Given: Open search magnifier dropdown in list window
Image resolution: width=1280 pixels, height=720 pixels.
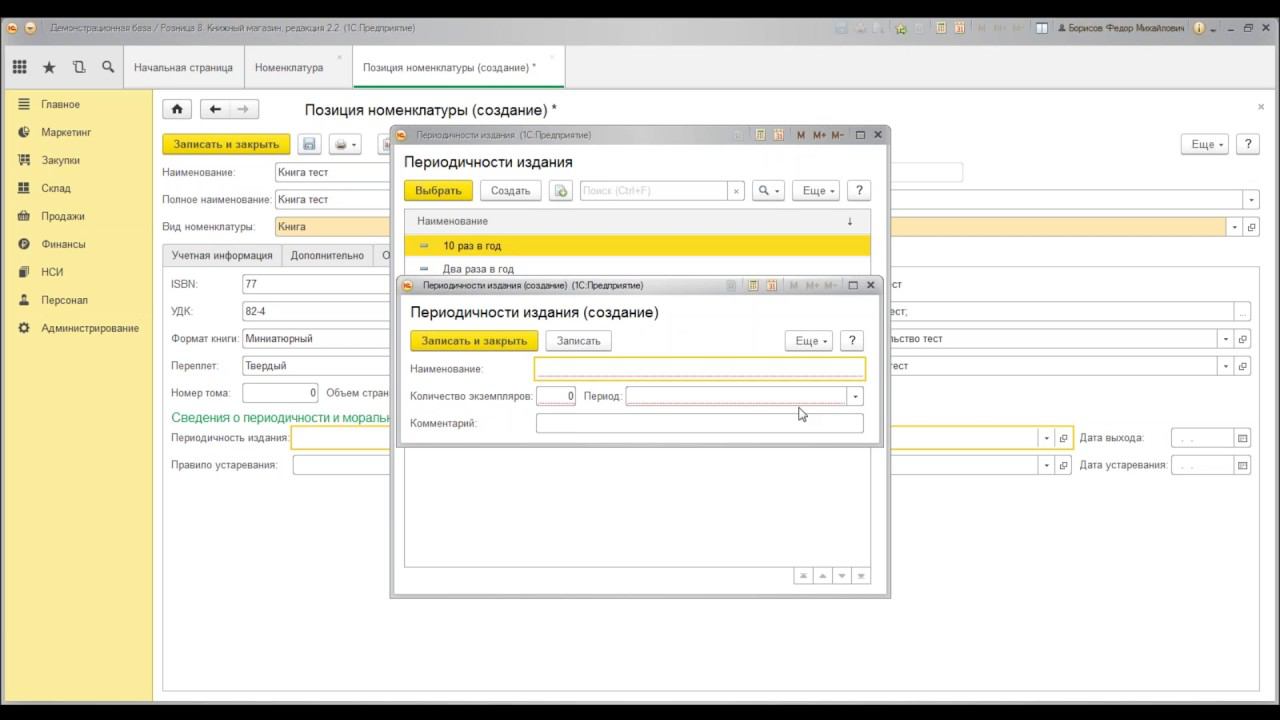Looking at the screenshot, I should [x=768, y=190].
